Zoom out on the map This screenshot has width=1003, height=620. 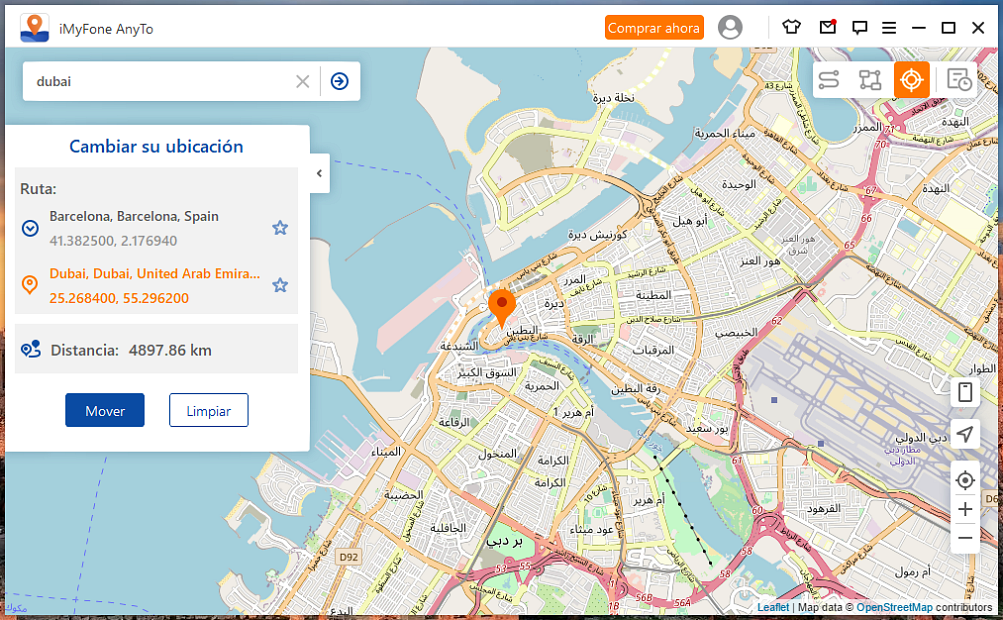965,538
